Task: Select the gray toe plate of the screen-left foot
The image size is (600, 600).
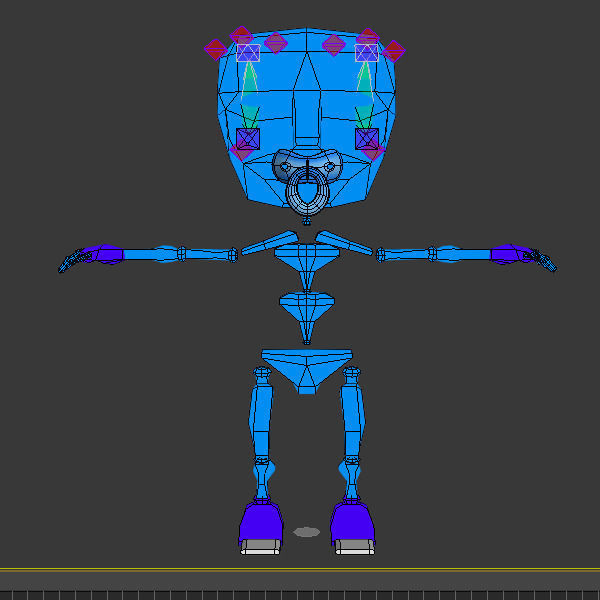Action: 260,547
